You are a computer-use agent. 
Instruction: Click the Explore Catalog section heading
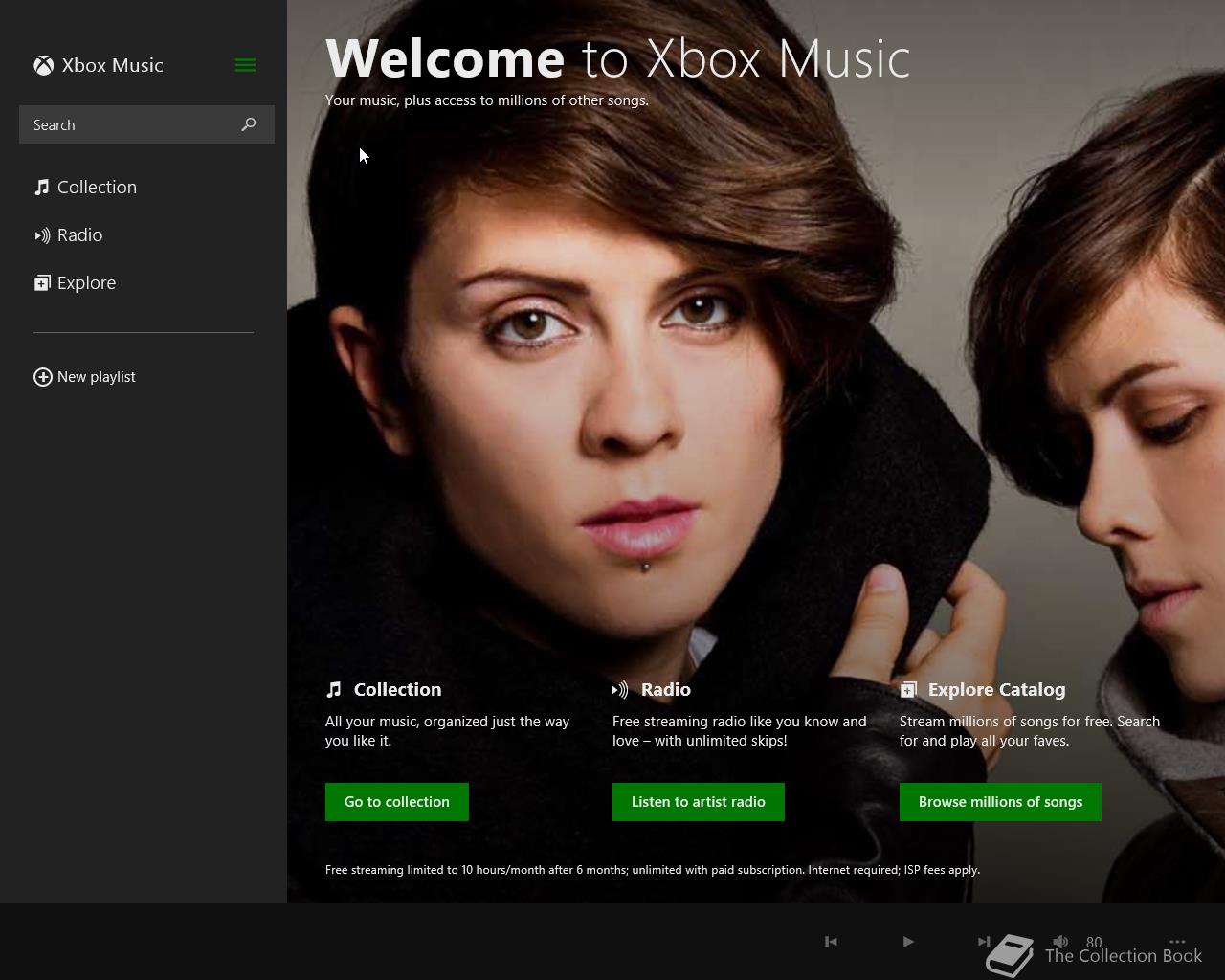pos(996,689)
